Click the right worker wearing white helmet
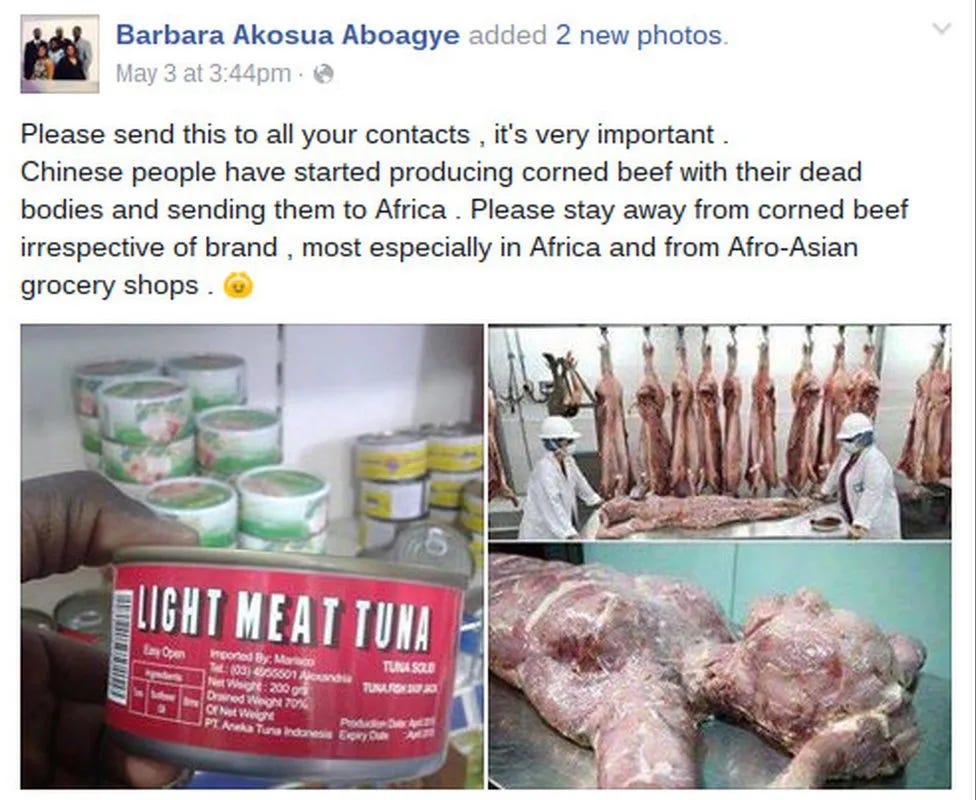976x800 pixels. tap(860, 475)
